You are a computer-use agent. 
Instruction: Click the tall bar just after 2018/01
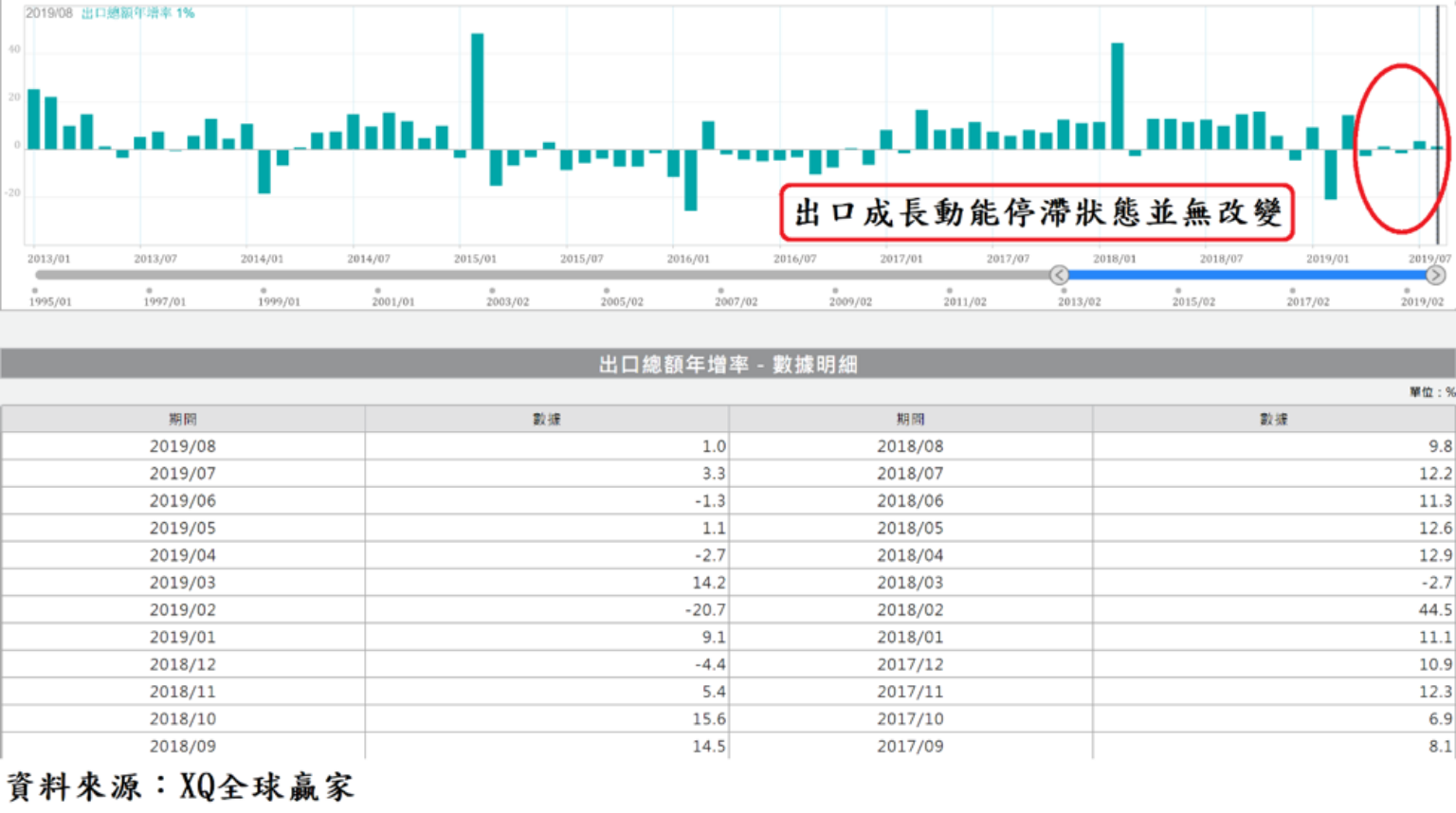(x=1118, y=96)
